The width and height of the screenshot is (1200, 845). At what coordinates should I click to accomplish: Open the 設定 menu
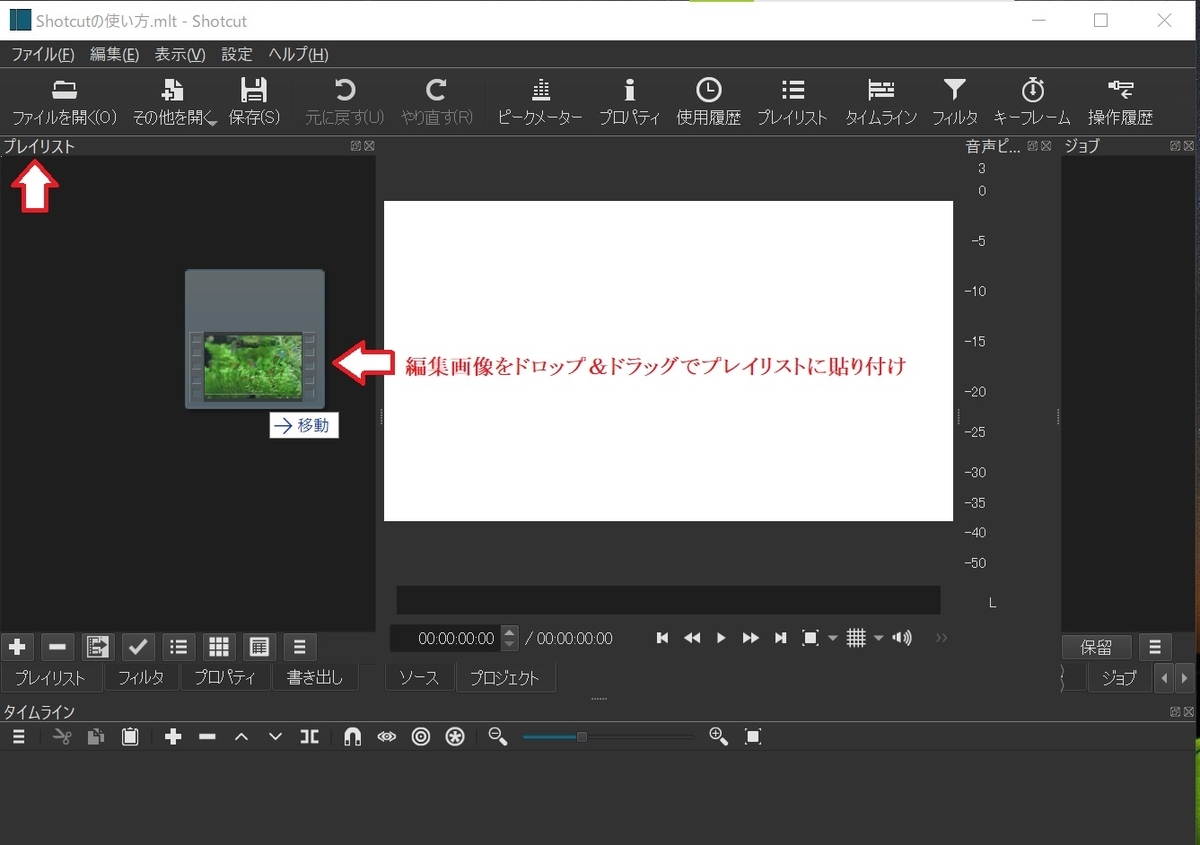tap(237, 54)
